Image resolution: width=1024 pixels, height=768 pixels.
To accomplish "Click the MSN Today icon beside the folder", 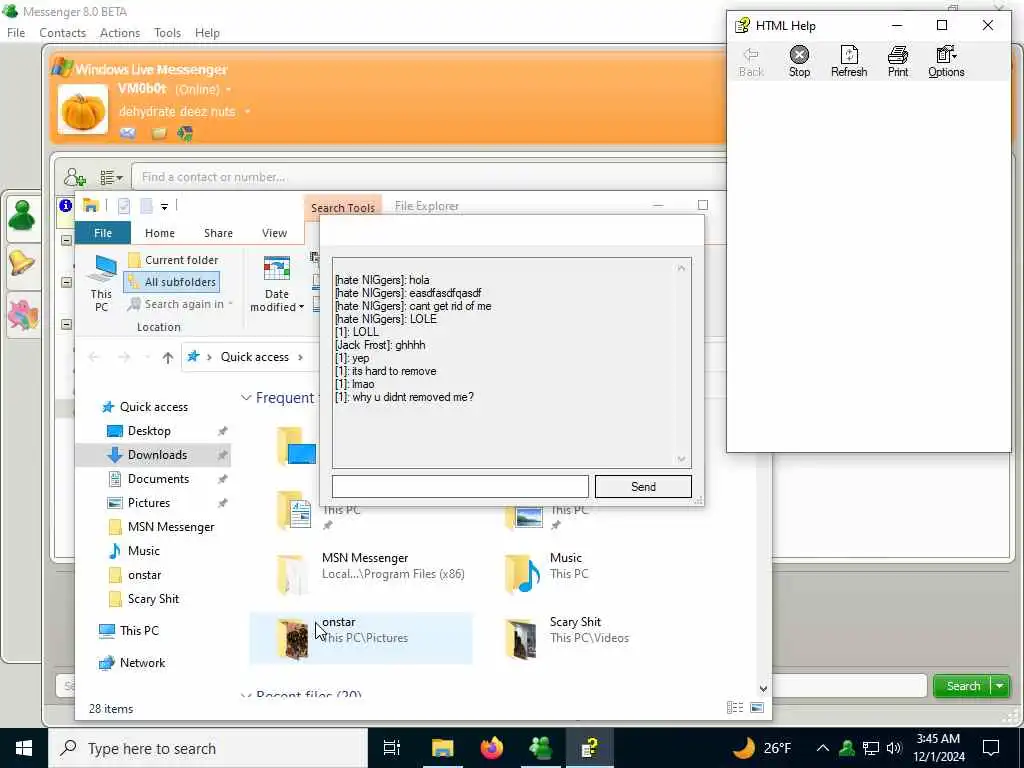I will pos(185,134).
